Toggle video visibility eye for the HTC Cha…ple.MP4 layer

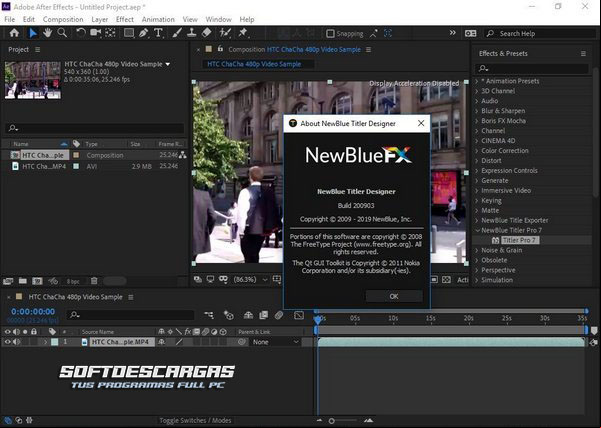point(7,342)
